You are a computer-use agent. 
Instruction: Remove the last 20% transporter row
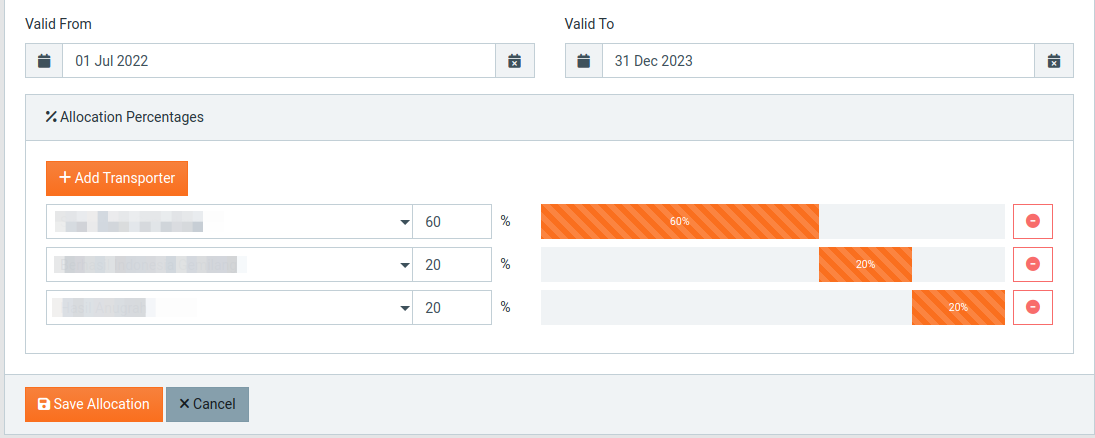tap(1033, 307)
